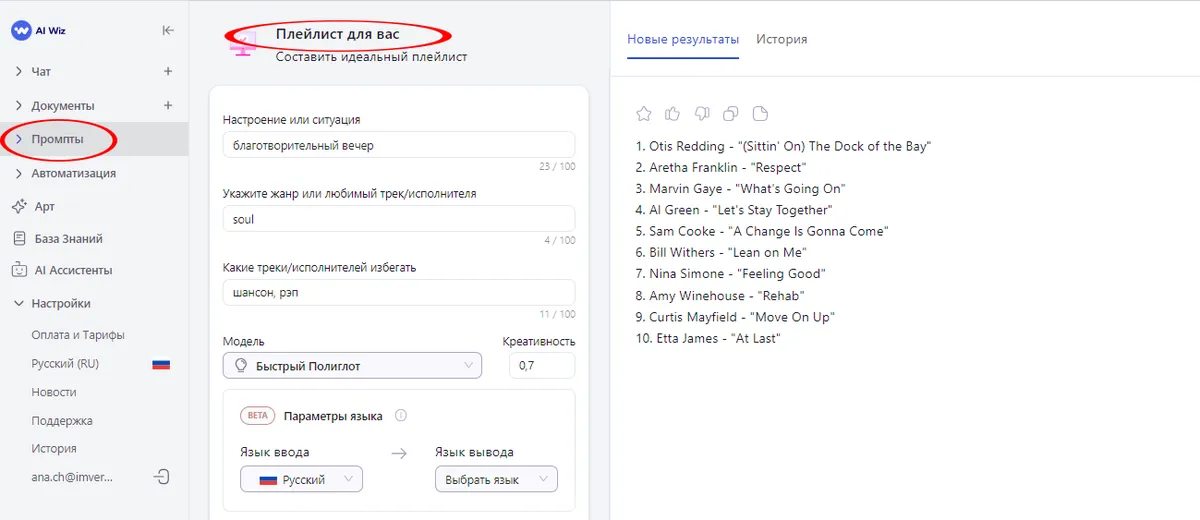This screenshot has height=520, width=1200.
Task: Copy the playlist using the copy icon
Action: [731, 113]
